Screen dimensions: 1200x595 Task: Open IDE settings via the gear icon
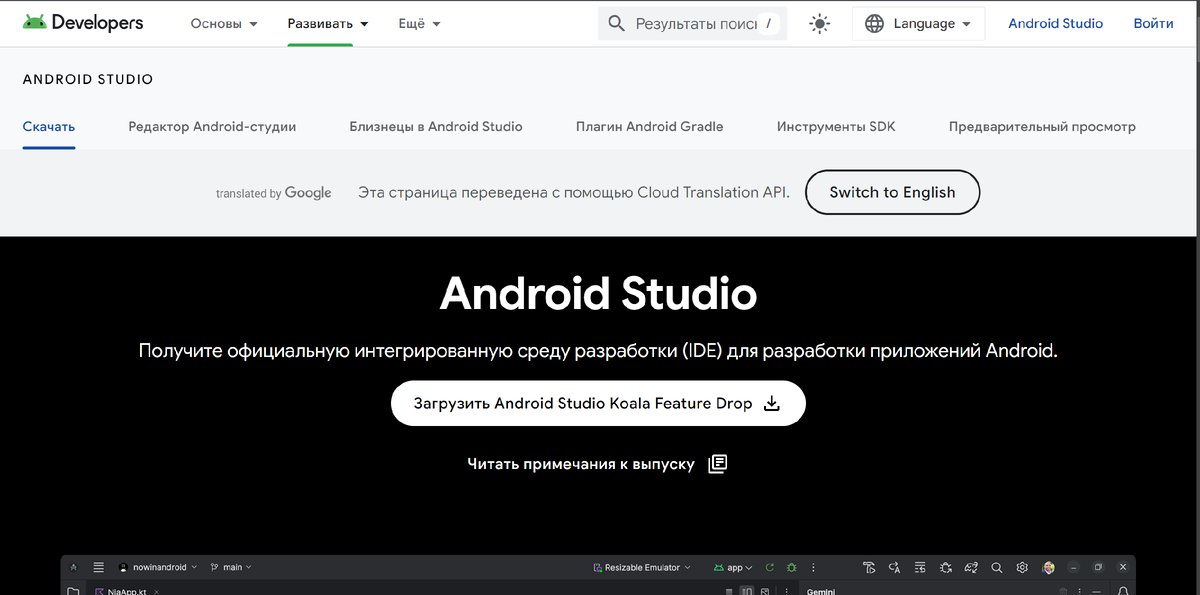point(1022,567)
